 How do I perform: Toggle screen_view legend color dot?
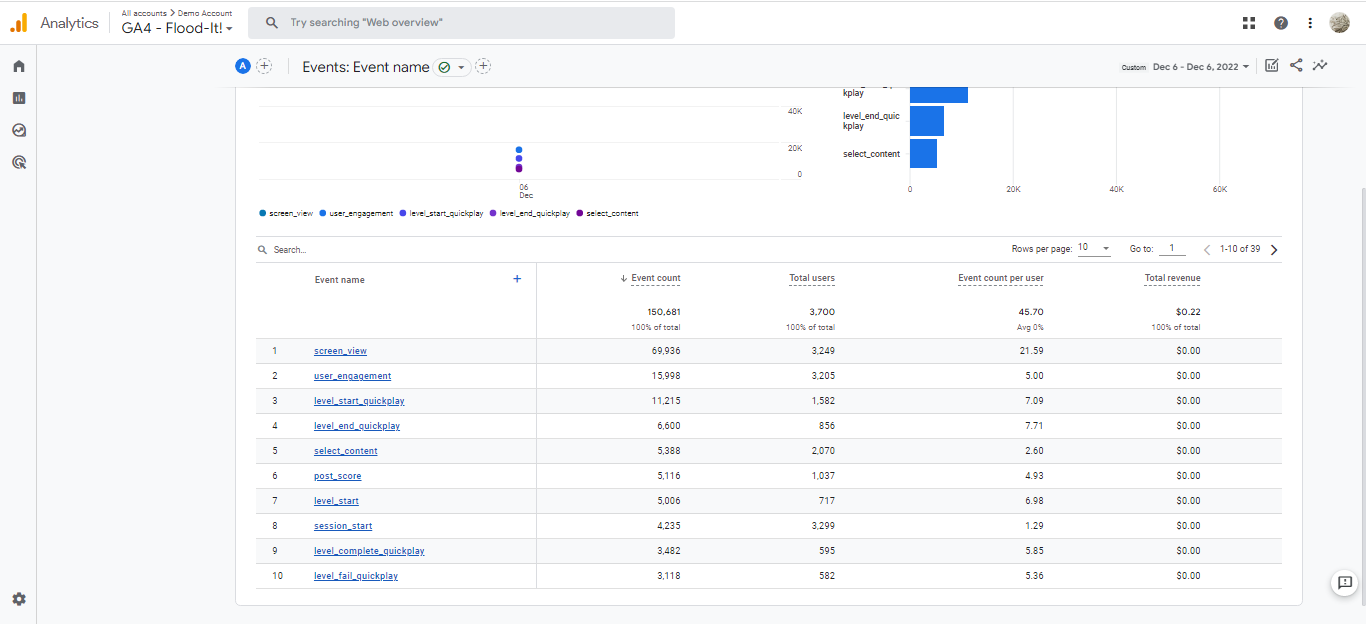point(263,213)
